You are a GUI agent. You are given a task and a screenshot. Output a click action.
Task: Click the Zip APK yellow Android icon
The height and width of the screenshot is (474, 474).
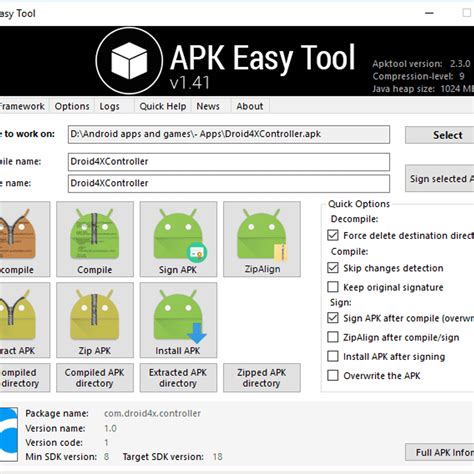point(95,315)
